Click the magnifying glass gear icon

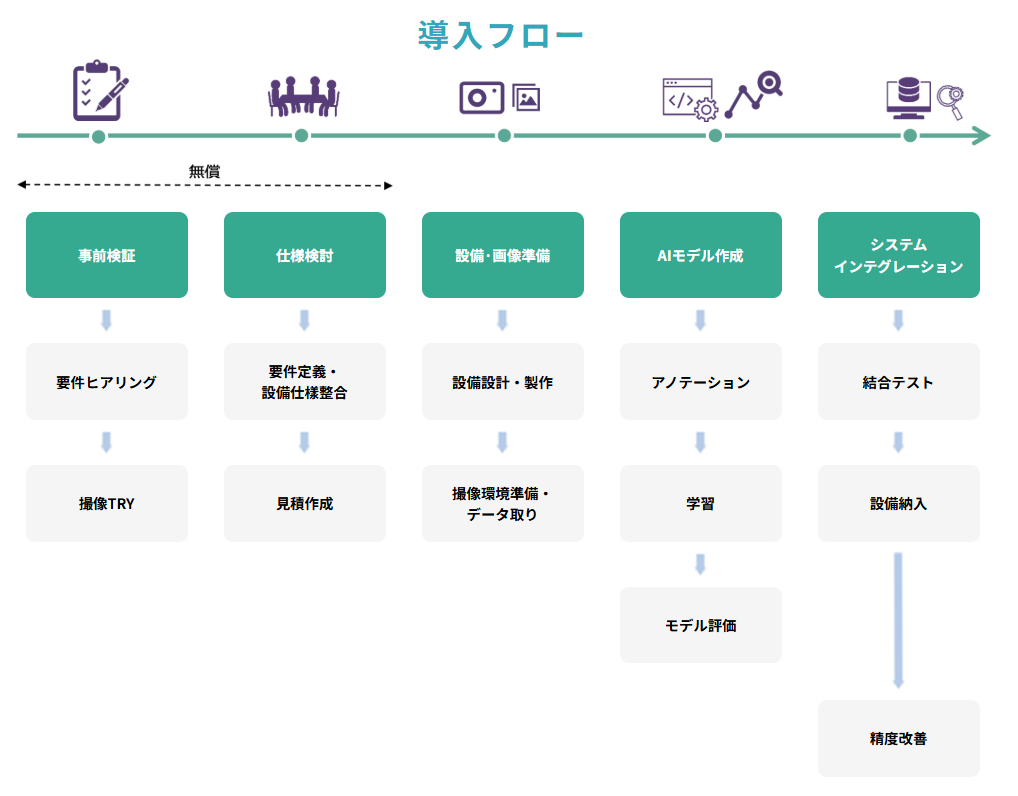tap(950, 100)
